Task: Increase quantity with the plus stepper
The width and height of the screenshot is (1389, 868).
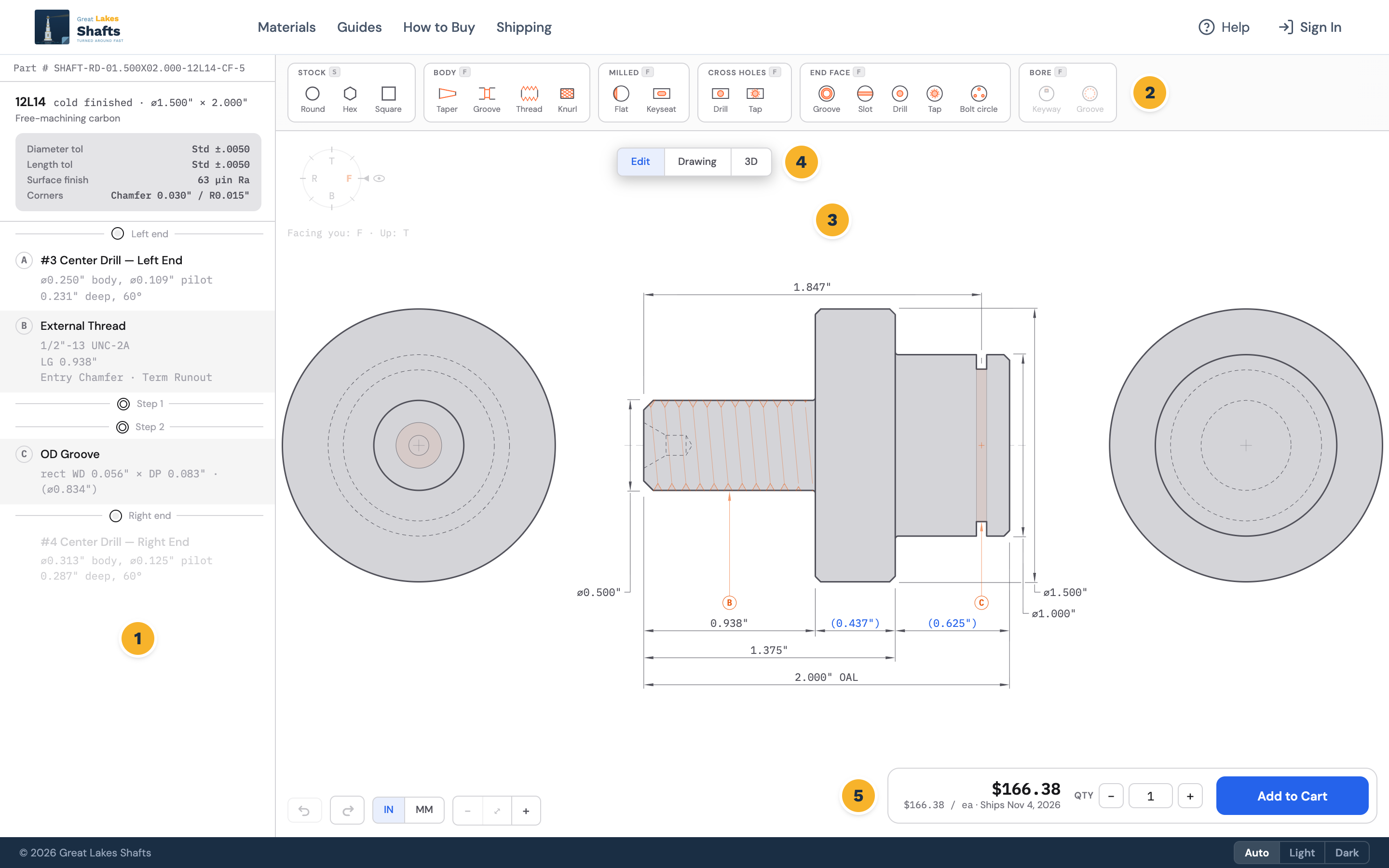Action: point(1190,796)
